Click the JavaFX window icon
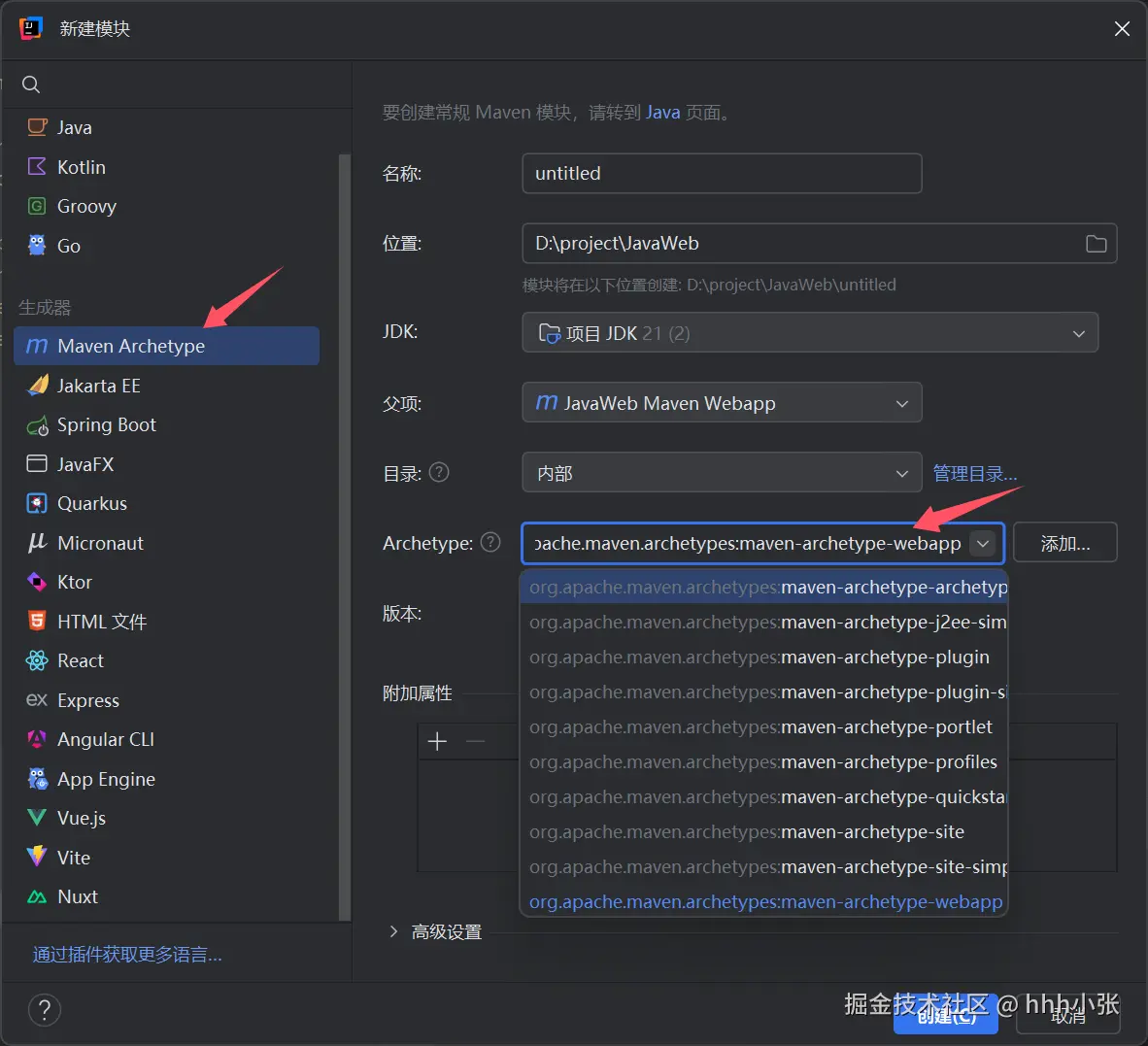1148x1046 pixels. click(37, 464)
